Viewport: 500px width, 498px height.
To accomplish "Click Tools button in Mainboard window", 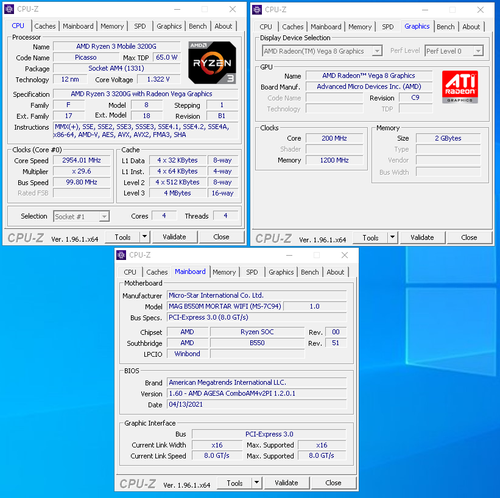I will pos(235,483).
